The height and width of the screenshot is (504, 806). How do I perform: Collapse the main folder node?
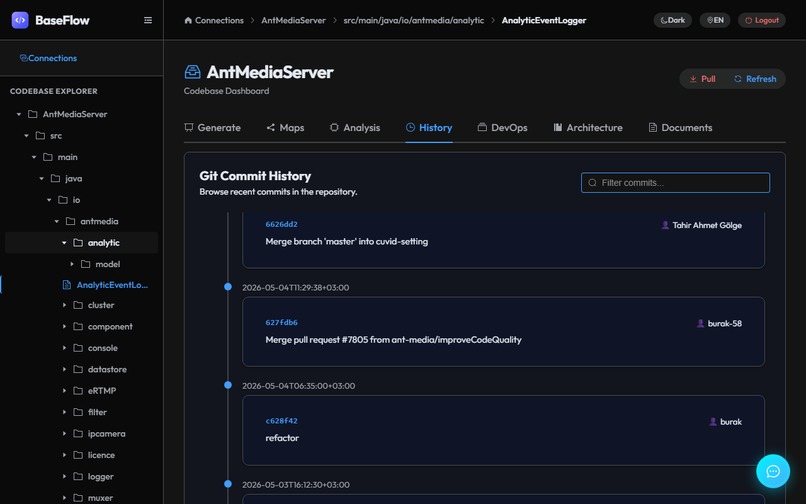pyautogui.click(x=34, y=157)
